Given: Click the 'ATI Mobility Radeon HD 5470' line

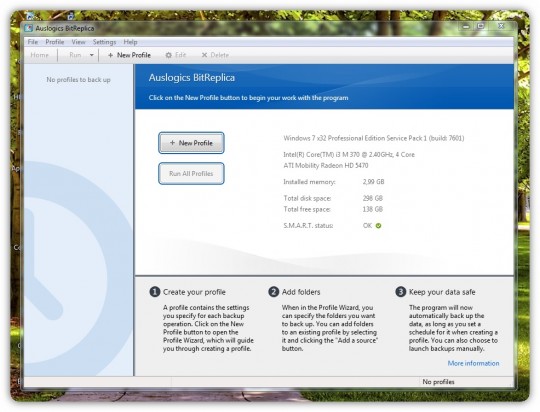Looking at the screenshot, I should tap(326, 165).
